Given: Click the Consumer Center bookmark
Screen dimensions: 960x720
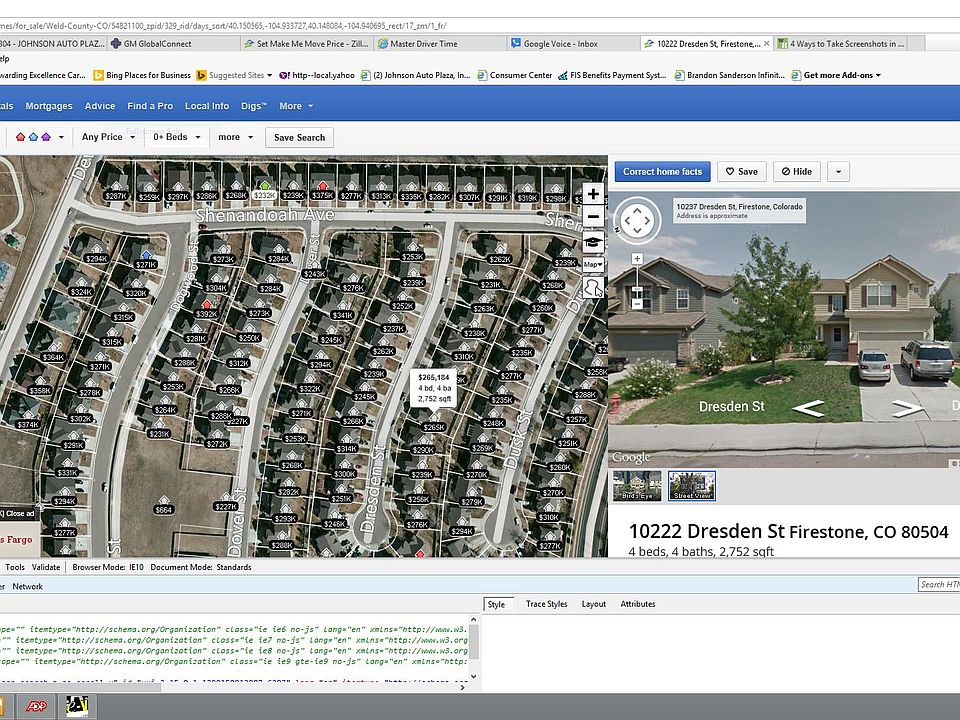Looking at the screenshot, I should (x=515, y=75).
